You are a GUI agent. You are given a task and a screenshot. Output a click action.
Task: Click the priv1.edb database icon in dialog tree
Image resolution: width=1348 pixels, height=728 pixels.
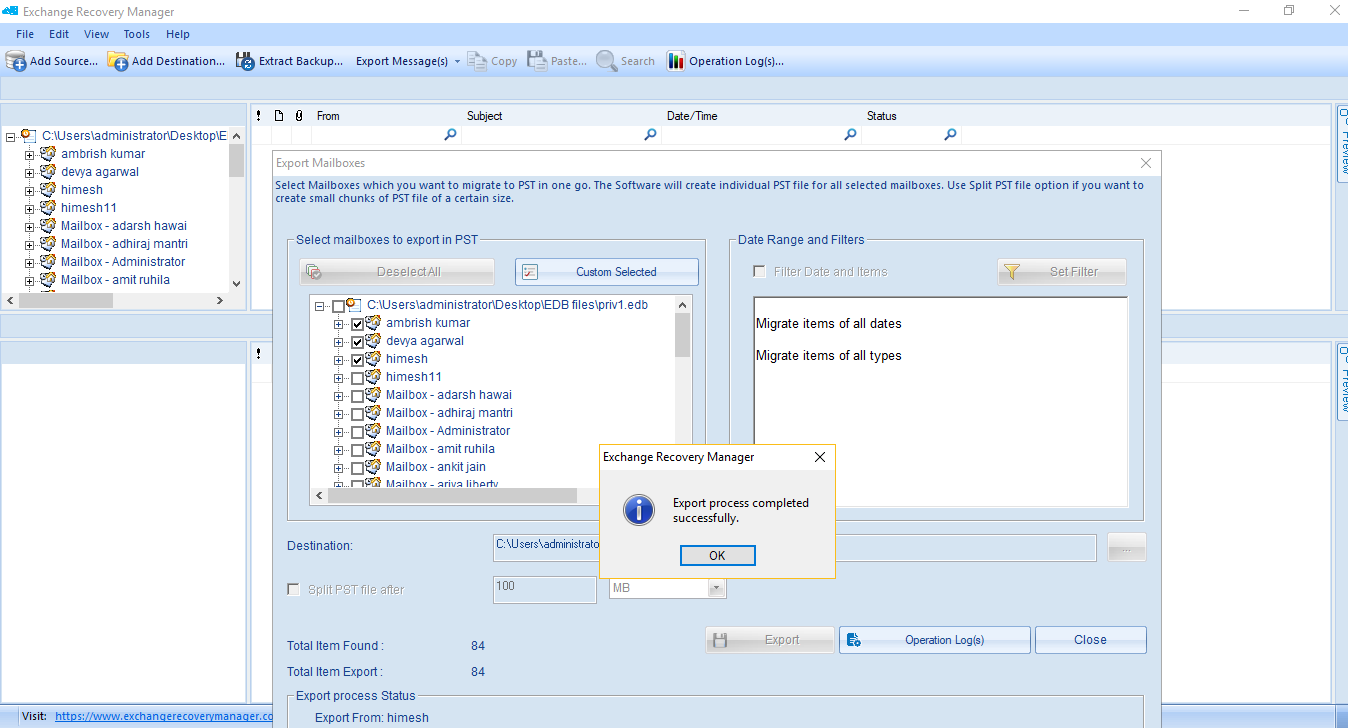point(354,305)
